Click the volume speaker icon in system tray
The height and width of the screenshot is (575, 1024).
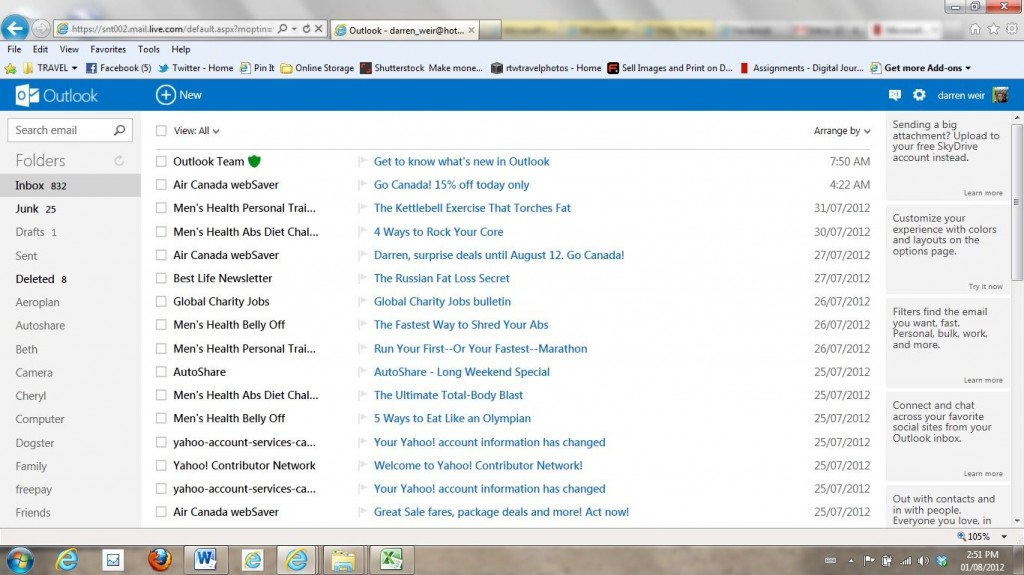pos(923,561)
